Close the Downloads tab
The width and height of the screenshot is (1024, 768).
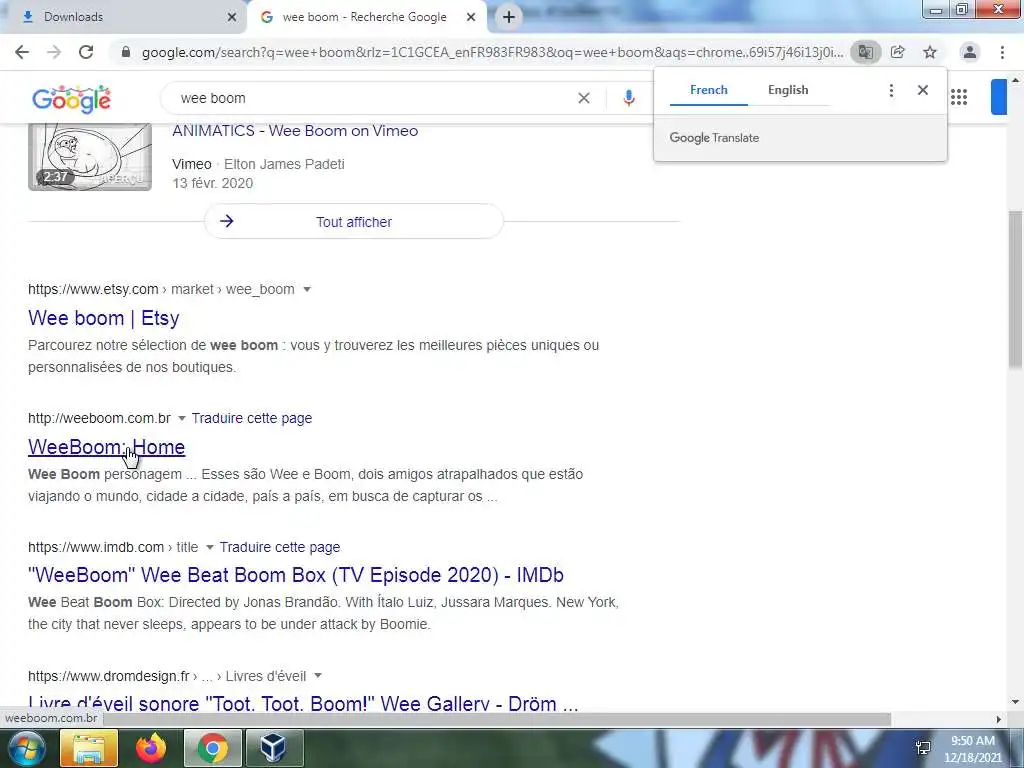[x=232, y=17]
